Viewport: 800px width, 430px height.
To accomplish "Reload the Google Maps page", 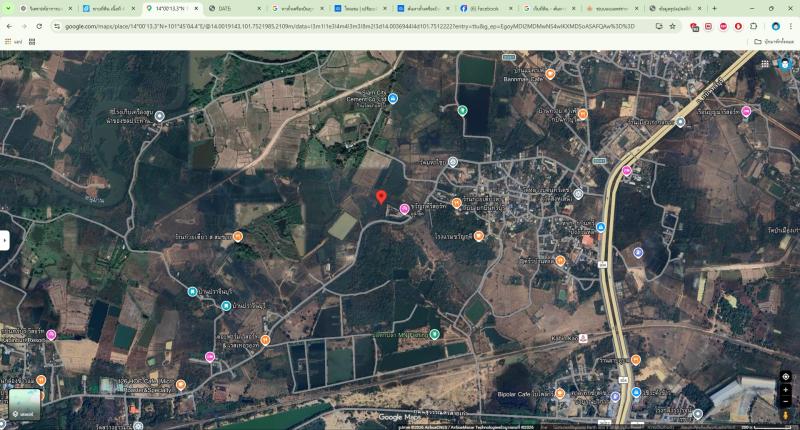I will [x=39, y=26].
